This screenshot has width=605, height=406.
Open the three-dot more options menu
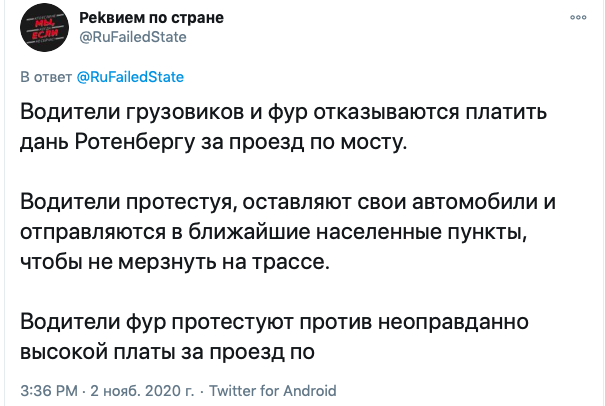tap(577, 18)
